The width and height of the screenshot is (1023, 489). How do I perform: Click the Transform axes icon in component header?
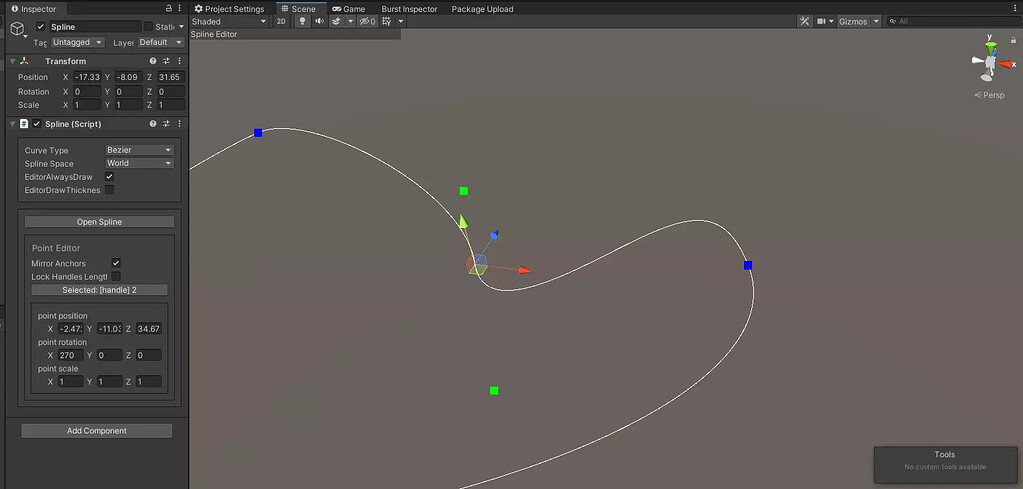click(24, 61)
